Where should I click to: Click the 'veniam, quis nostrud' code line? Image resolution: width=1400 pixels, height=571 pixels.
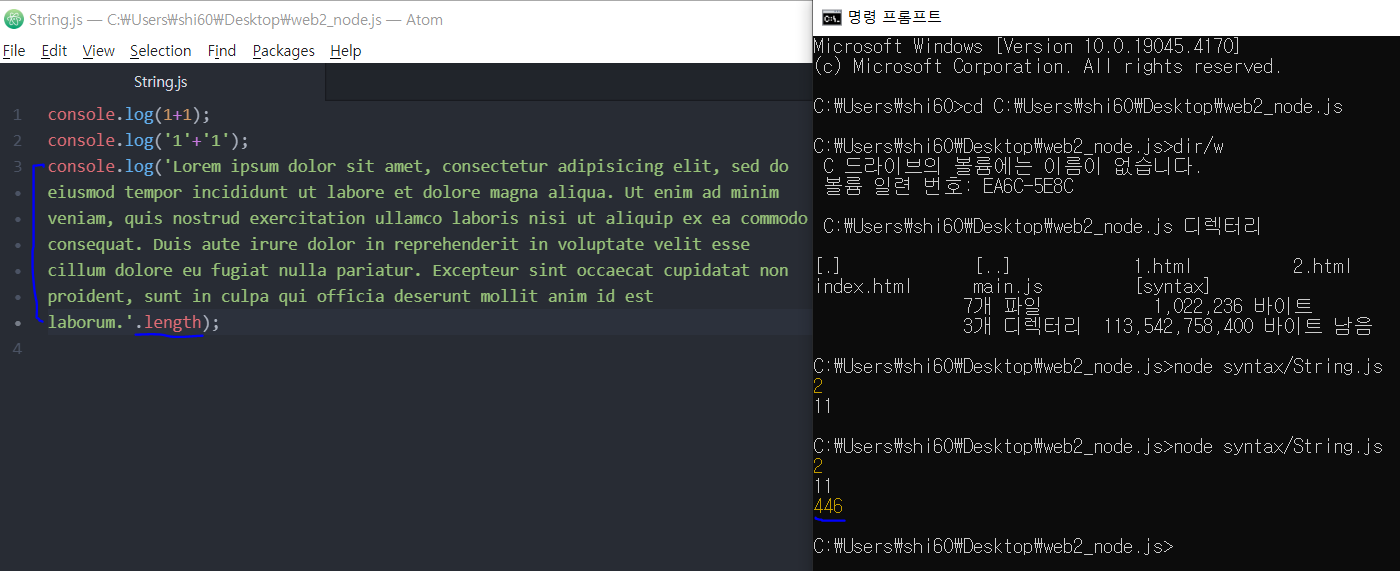[x=427, y=218]
